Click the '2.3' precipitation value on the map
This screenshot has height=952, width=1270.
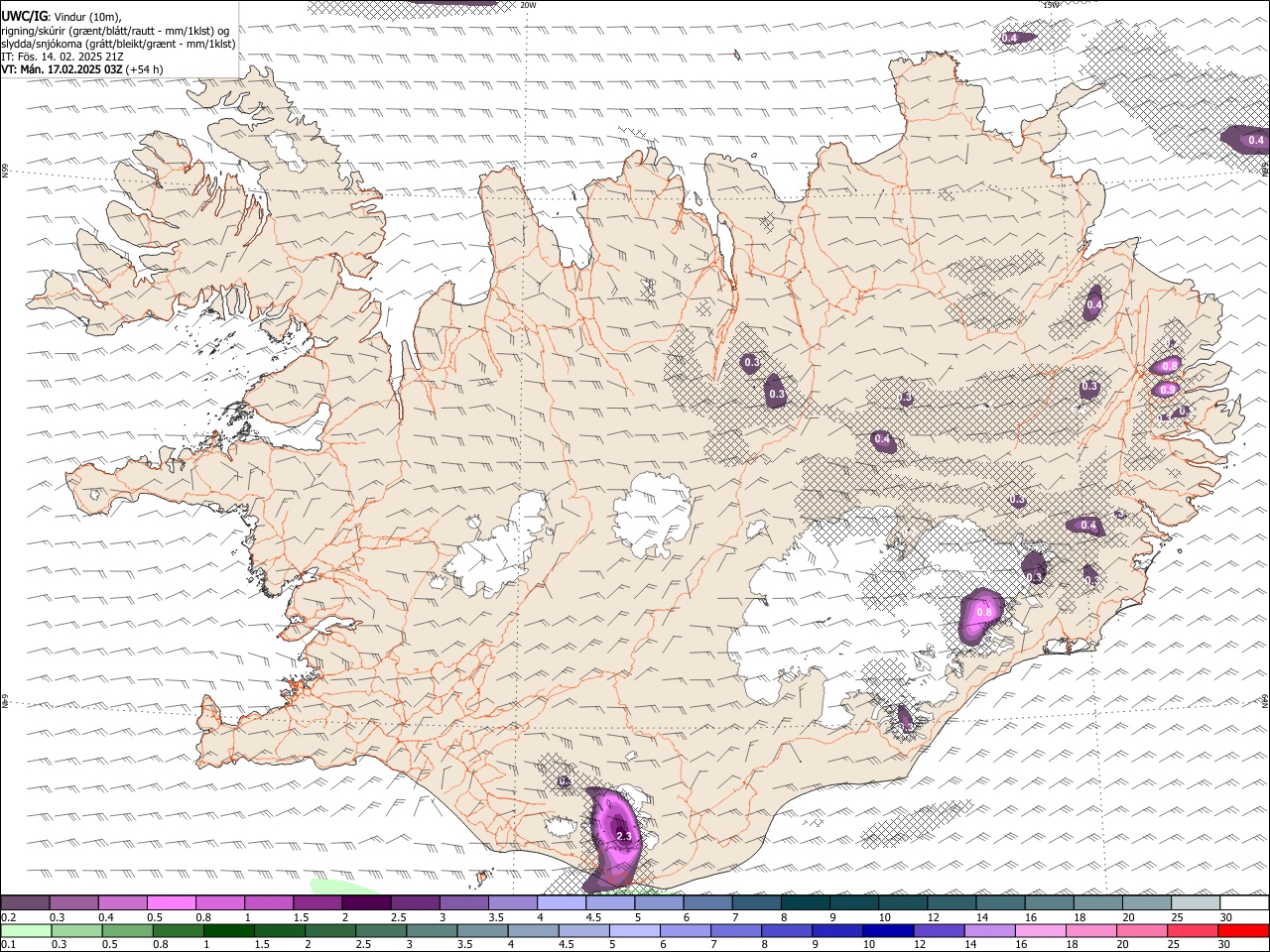[x=624, y=837]
